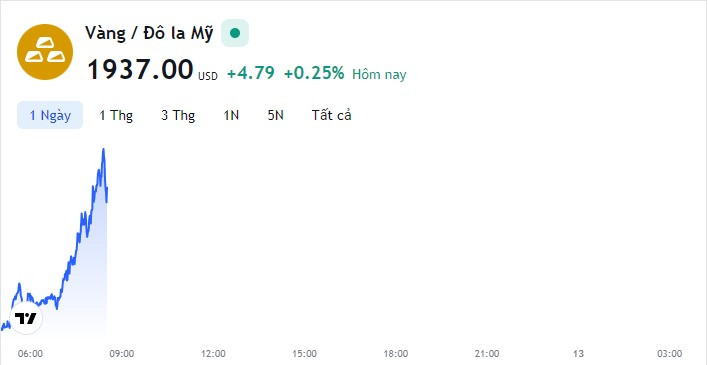Click the TradingView logo badge
This screenshot has width=708, height=365.
click(x=26, y=318)
